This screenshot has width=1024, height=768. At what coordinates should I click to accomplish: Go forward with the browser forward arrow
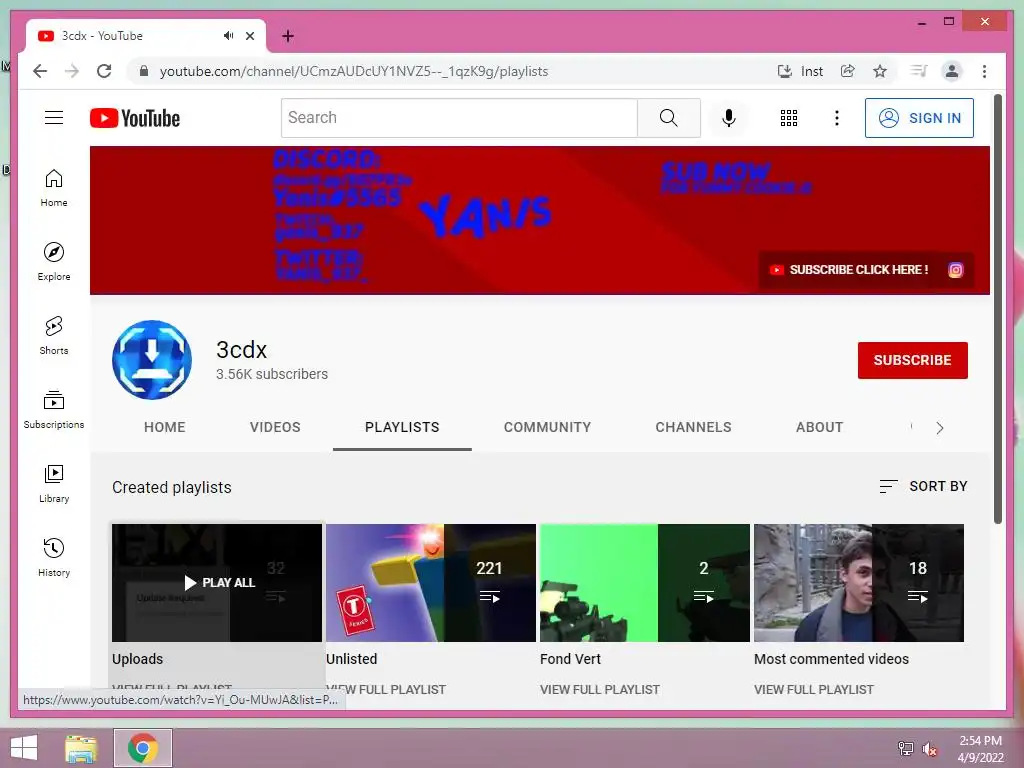(72, 71)
